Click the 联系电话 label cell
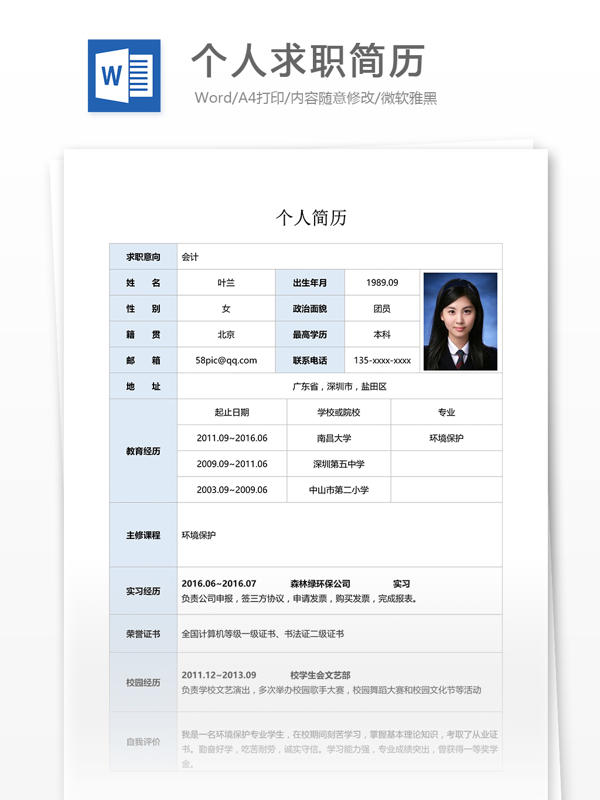The width and height of the screenshot is (600, 800). point(310,360)
